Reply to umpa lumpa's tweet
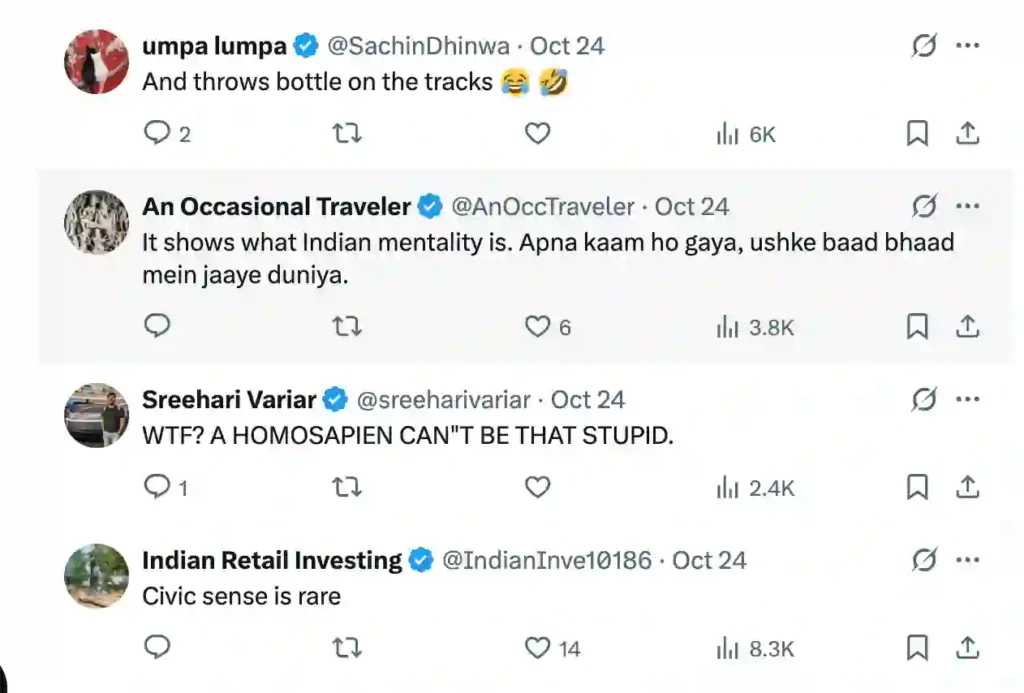This screenshot has width=1024, height=693. pyautogui.click(x=157, y=133)
